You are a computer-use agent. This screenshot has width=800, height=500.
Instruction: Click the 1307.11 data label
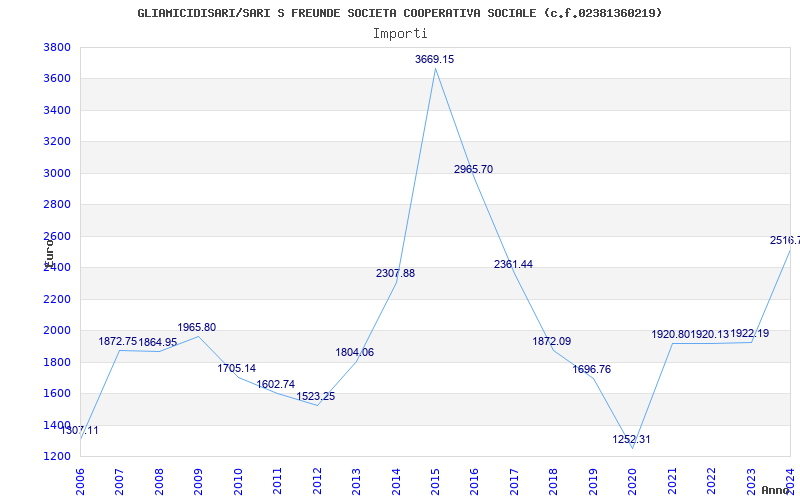80,431
